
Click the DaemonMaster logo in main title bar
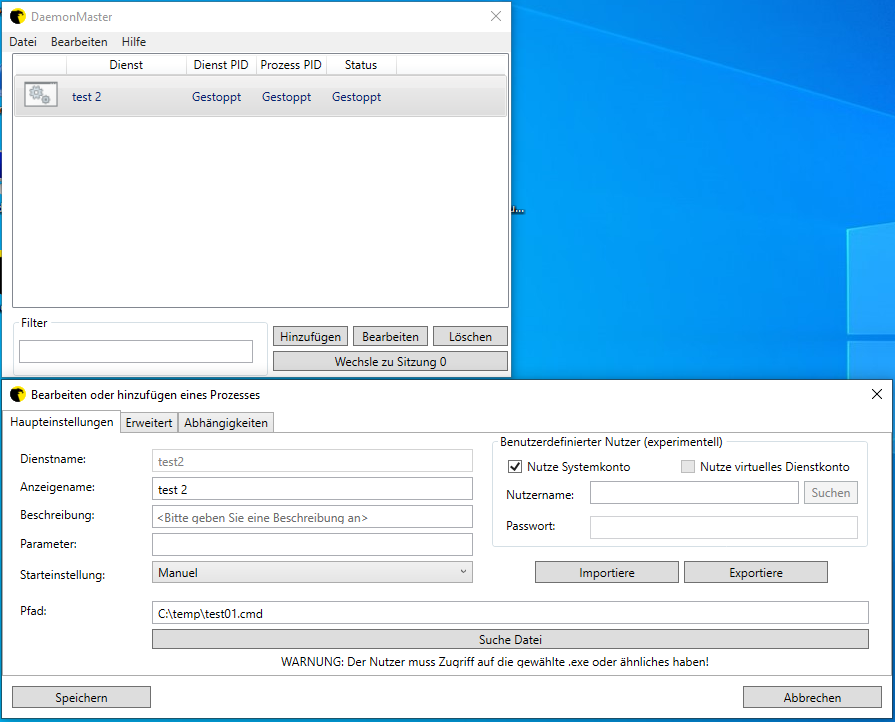coord(17,17)
